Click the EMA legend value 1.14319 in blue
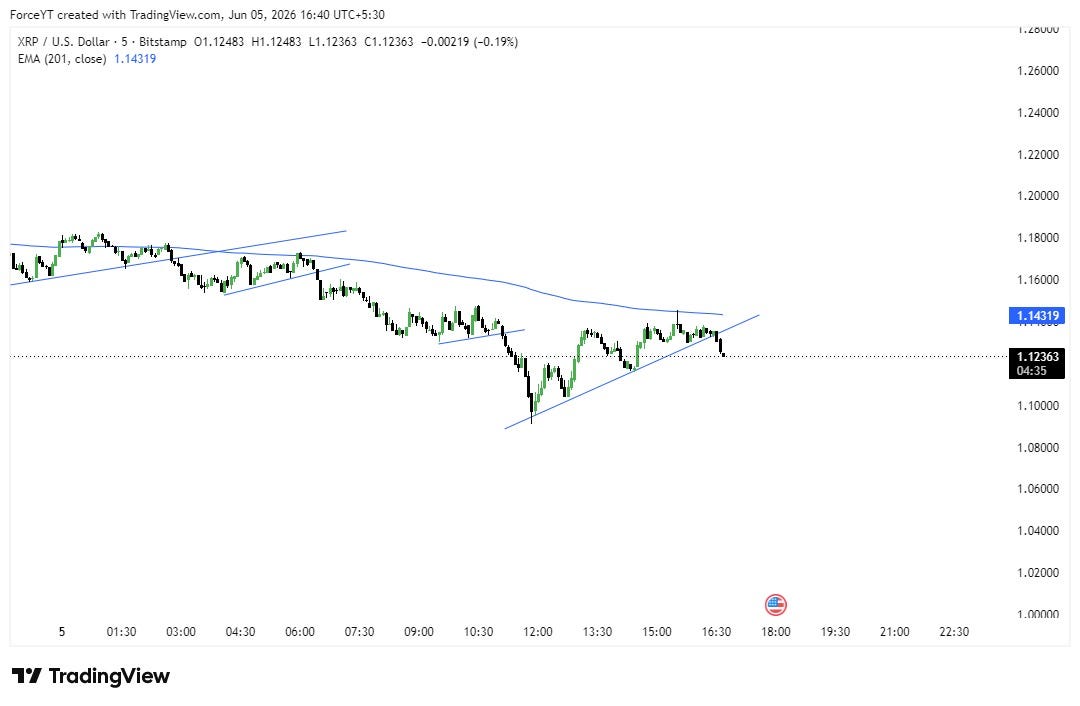The image size is (1080, 706). (135, 59)
